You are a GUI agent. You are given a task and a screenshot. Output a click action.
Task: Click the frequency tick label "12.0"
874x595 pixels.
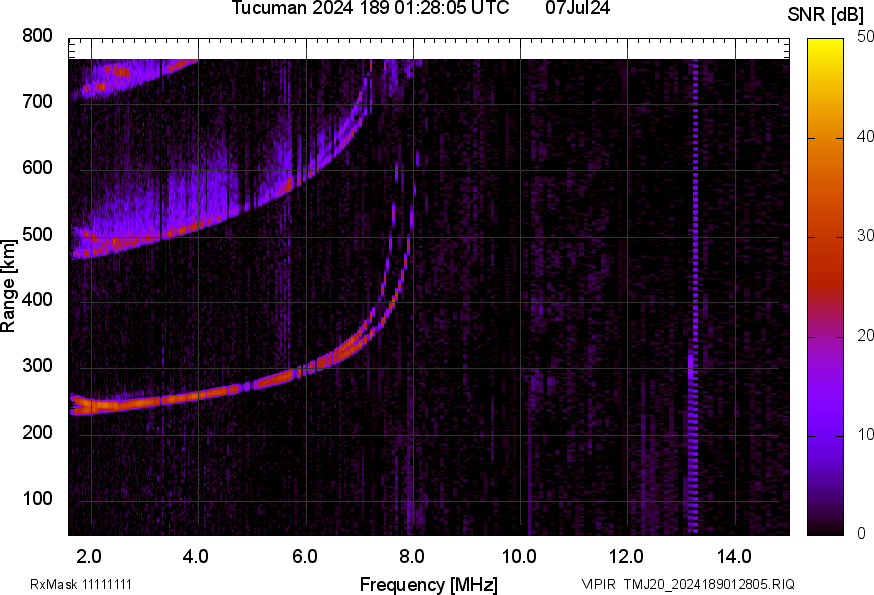click(x=626, y=557)
